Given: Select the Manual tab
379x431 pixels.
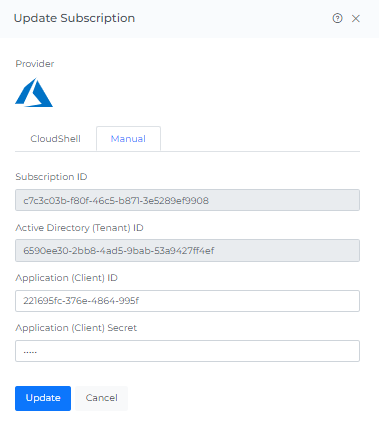Looking at the screenshot, I should click(x=128, y=139).
